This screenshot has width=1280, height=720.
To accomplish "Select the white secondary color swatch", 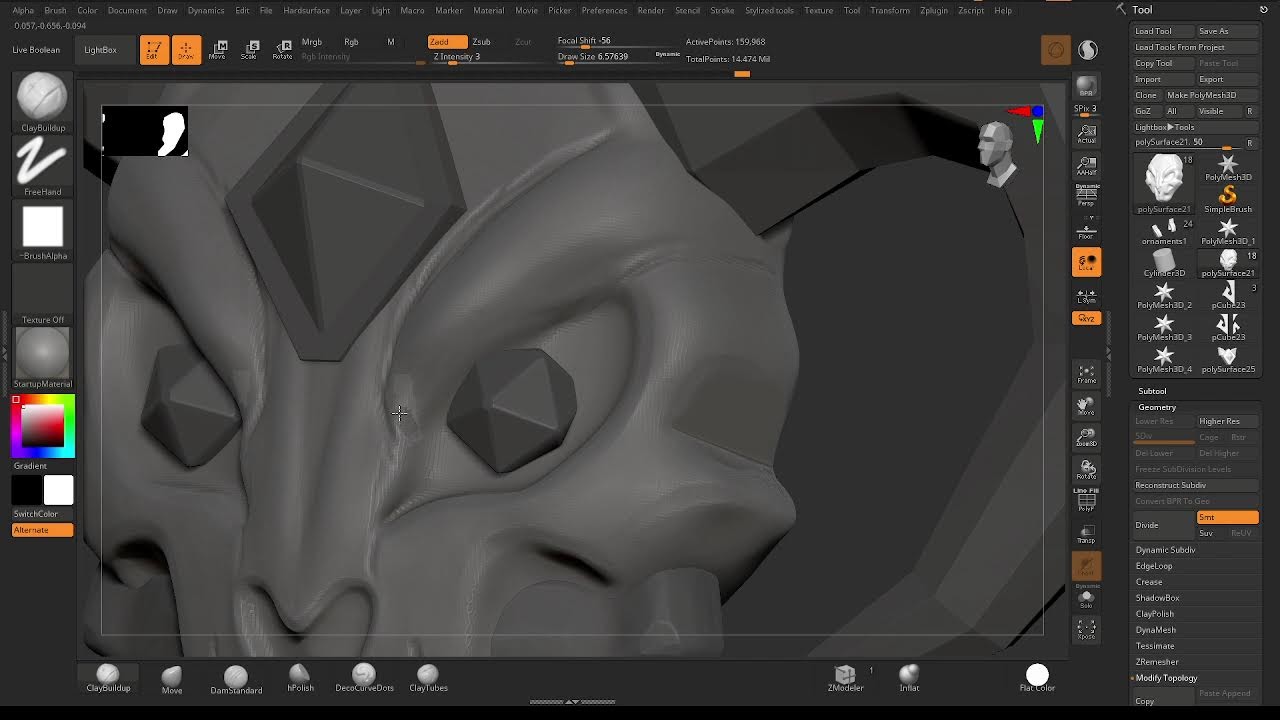I will click(x=58, y=490).
